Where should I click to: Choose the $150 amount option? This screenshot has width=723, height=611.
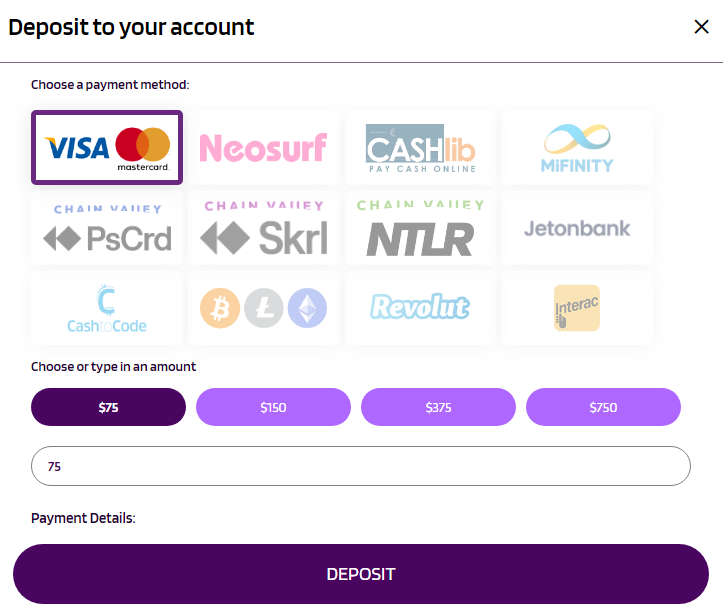(x=273, y=407)
